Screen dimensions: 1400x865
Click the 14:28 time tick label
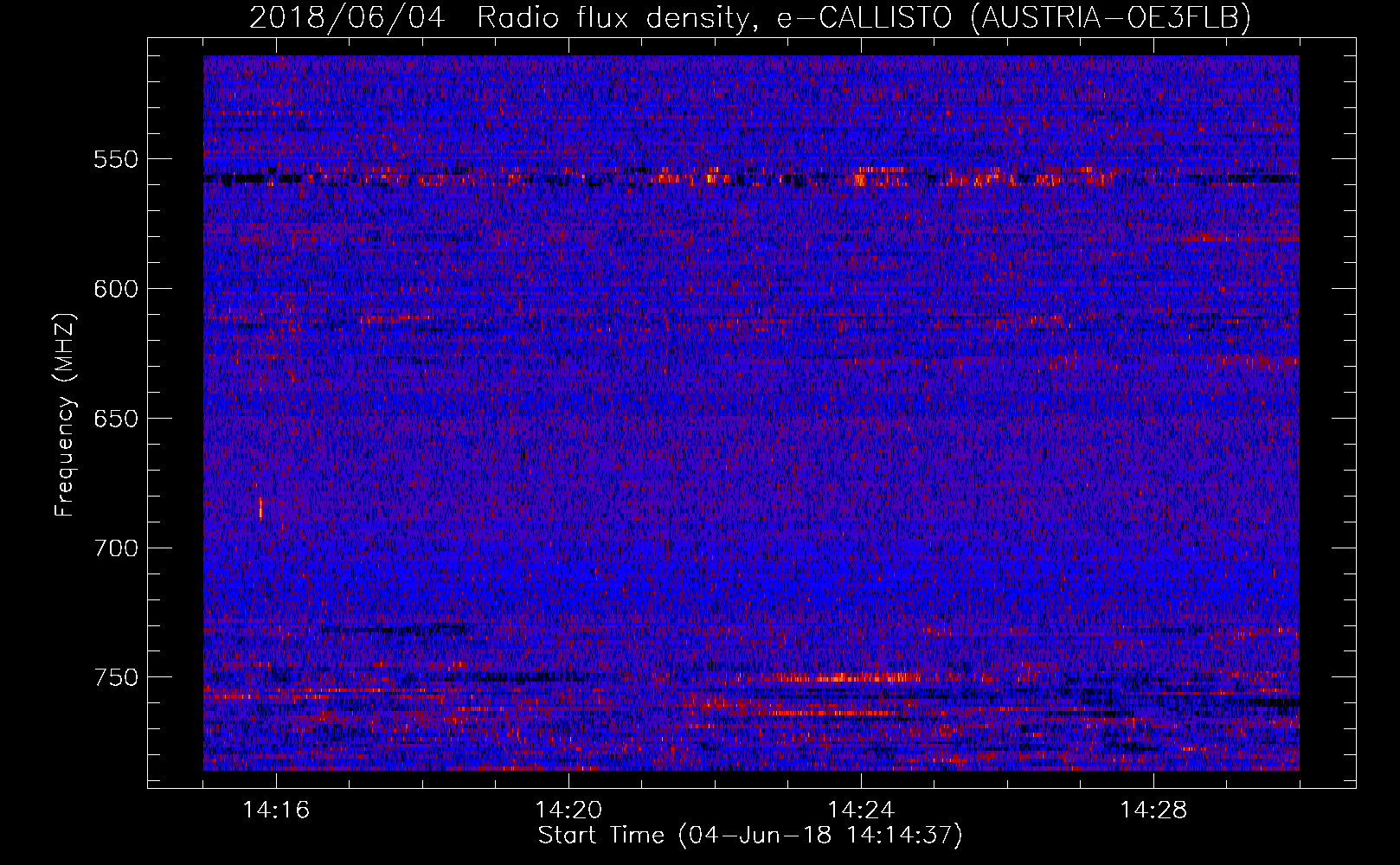(x=1153, y=811)
